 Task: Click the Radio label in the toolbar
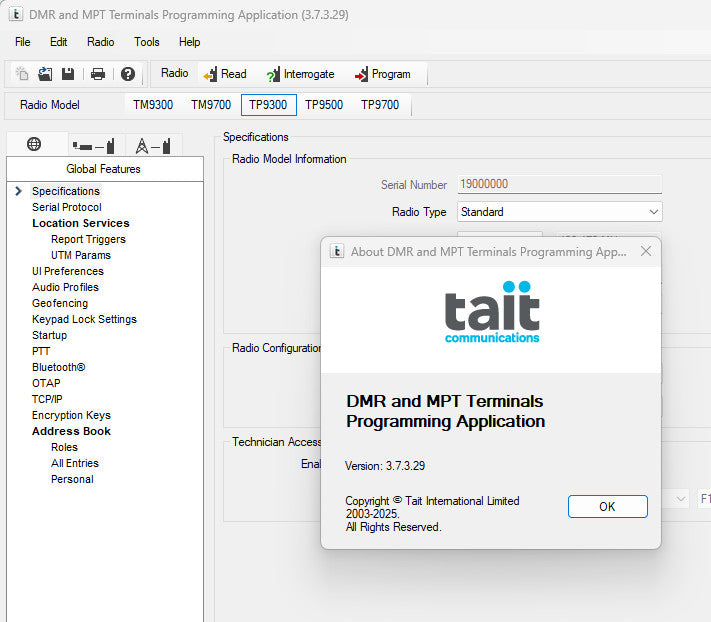point(175,73)
